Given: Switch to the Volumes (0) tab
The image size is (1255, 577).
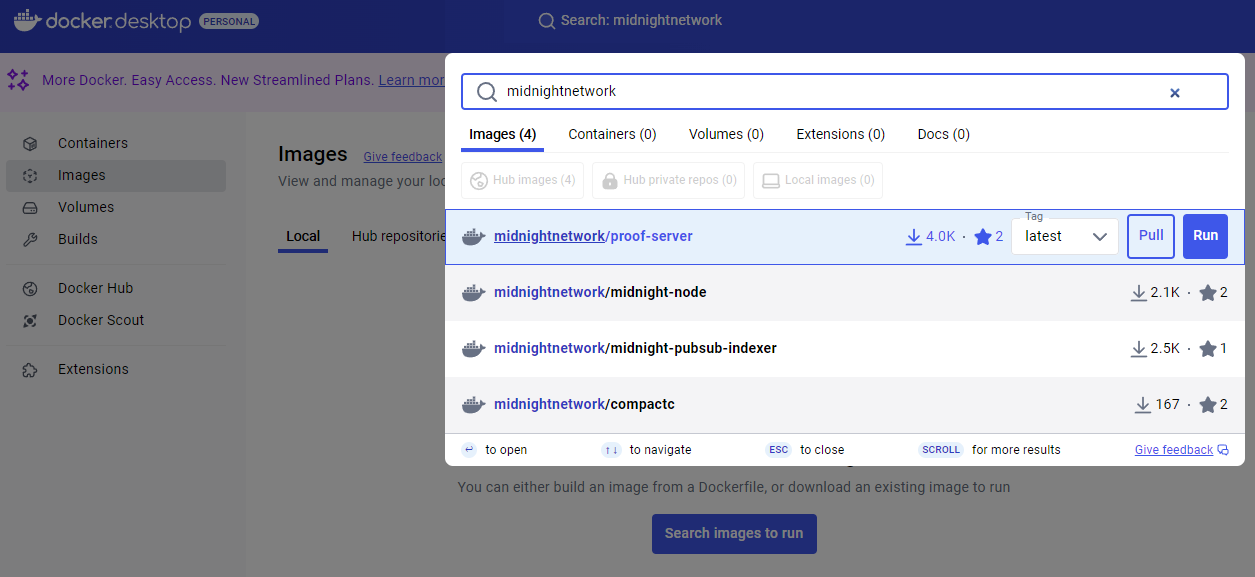Looking at the screenshot, I should point(726,134).
